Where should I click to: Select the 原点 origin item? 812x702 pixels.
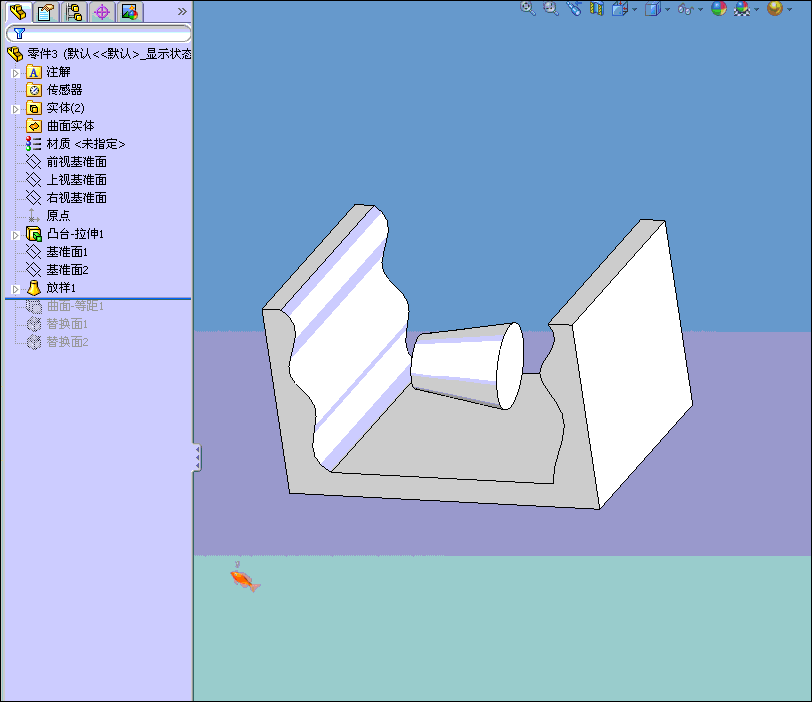(58, 216)
